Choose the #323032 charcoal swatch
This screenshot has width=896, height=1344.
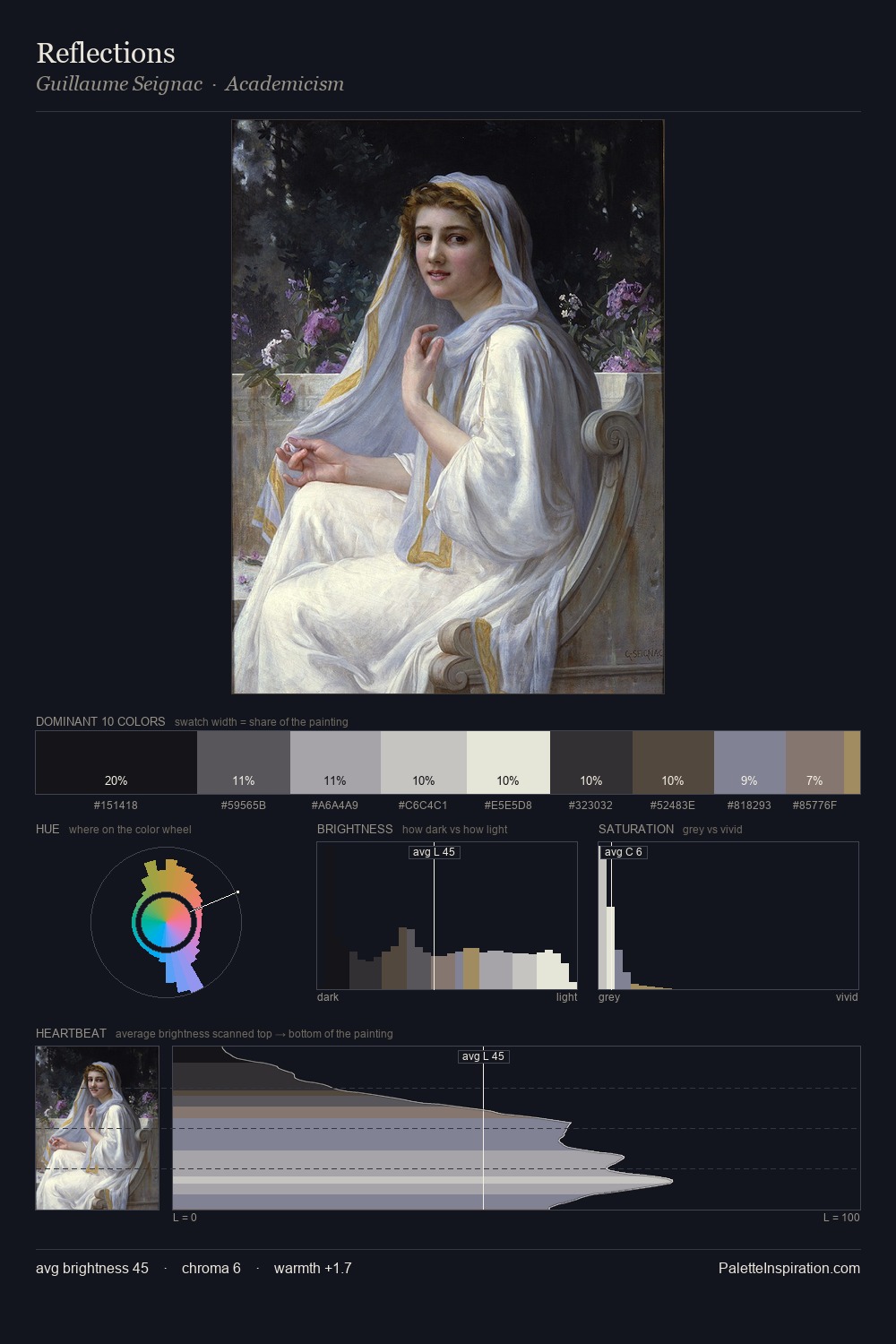pyautogui.click(x=591, y=762)
